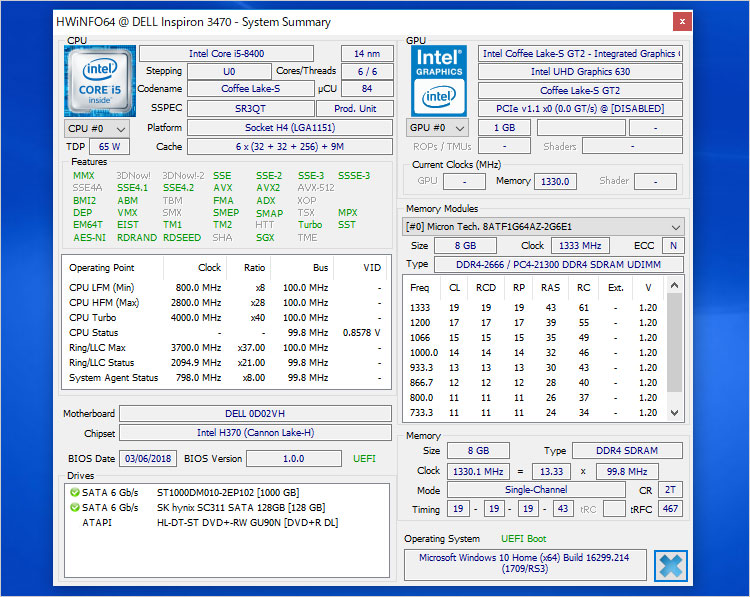Click the 14 nm process field
Image resolution: width=750 pixels, height=597 pixels.
(367, 54)
